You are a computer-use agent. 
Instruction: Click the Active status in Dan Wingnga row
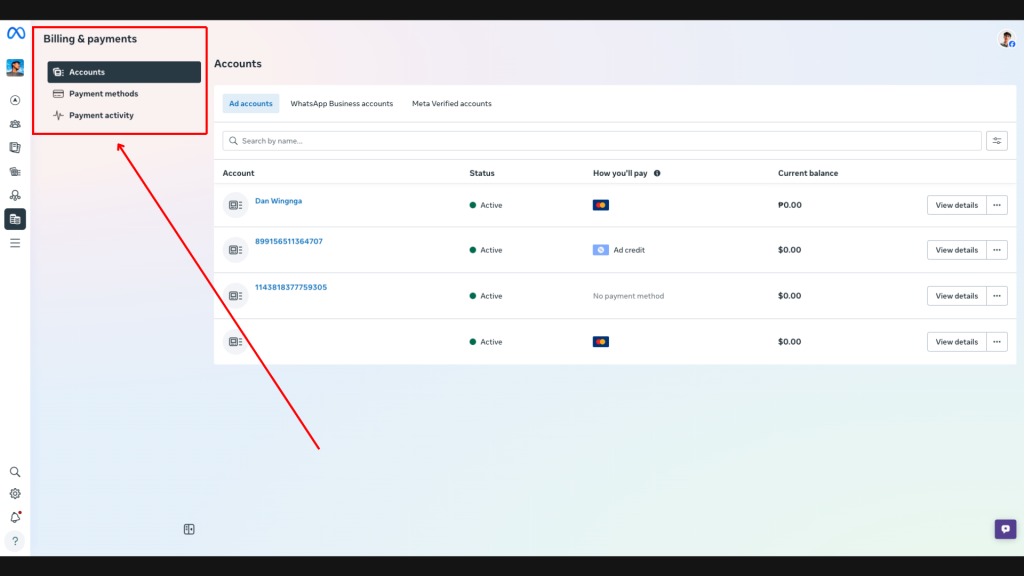(x=486, y=205)
